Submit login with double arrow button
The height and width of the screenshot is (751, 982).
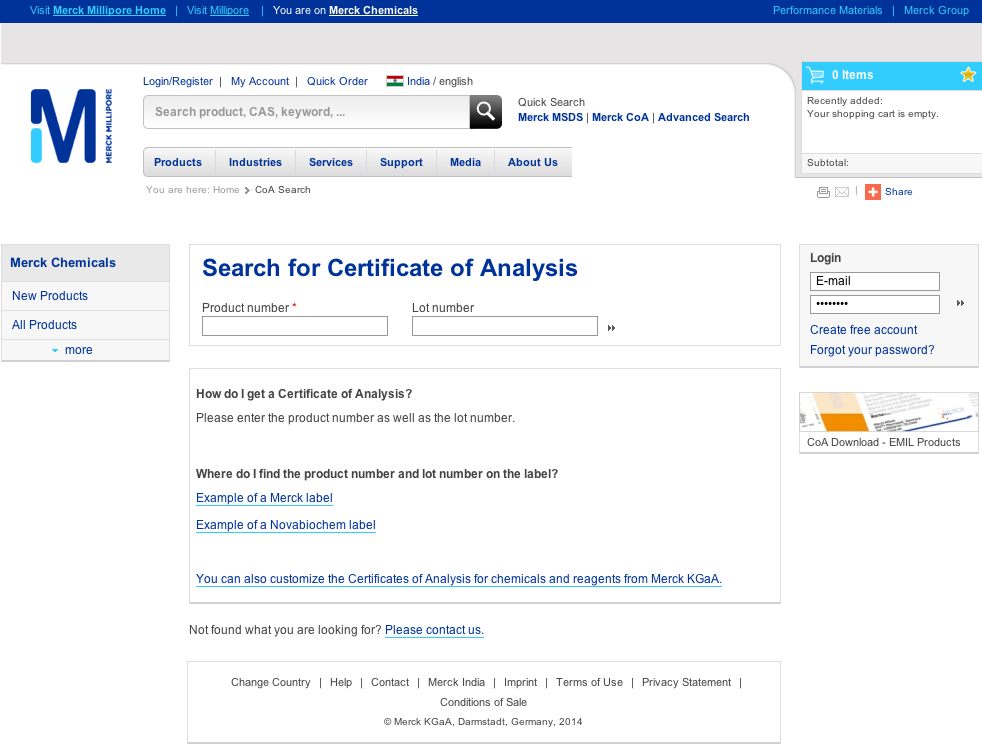click(x=960, y=303)
